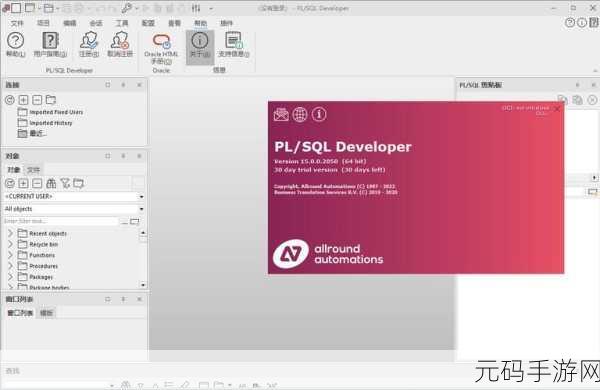Open the All objects dropdown
The image size is (600, 390).
pos(142,209)
